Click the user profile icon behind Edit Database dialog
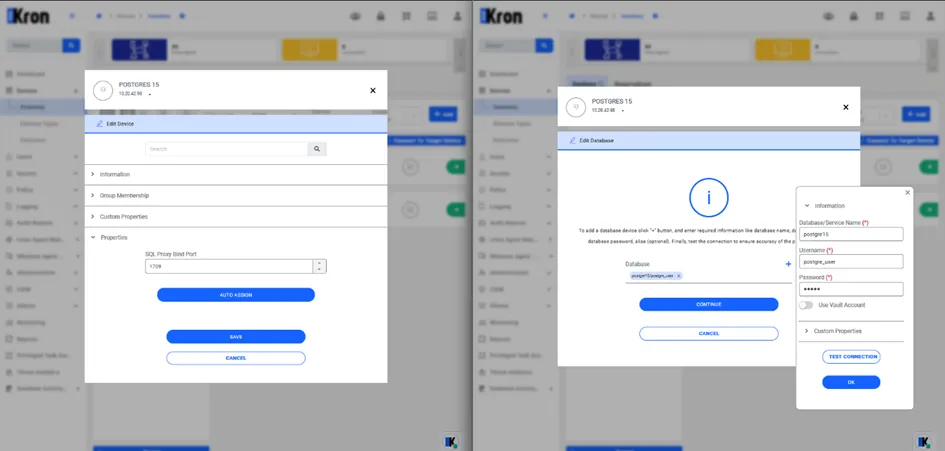Screen dimensions: 945x451 (x=931, y=17)
